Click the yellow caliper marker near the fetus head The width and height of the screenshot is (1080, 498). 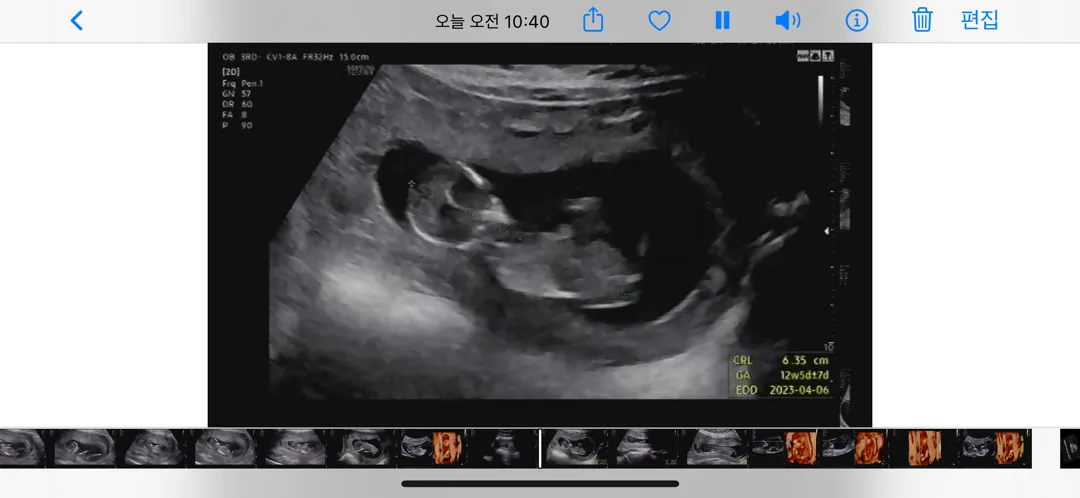click(412, 183)
